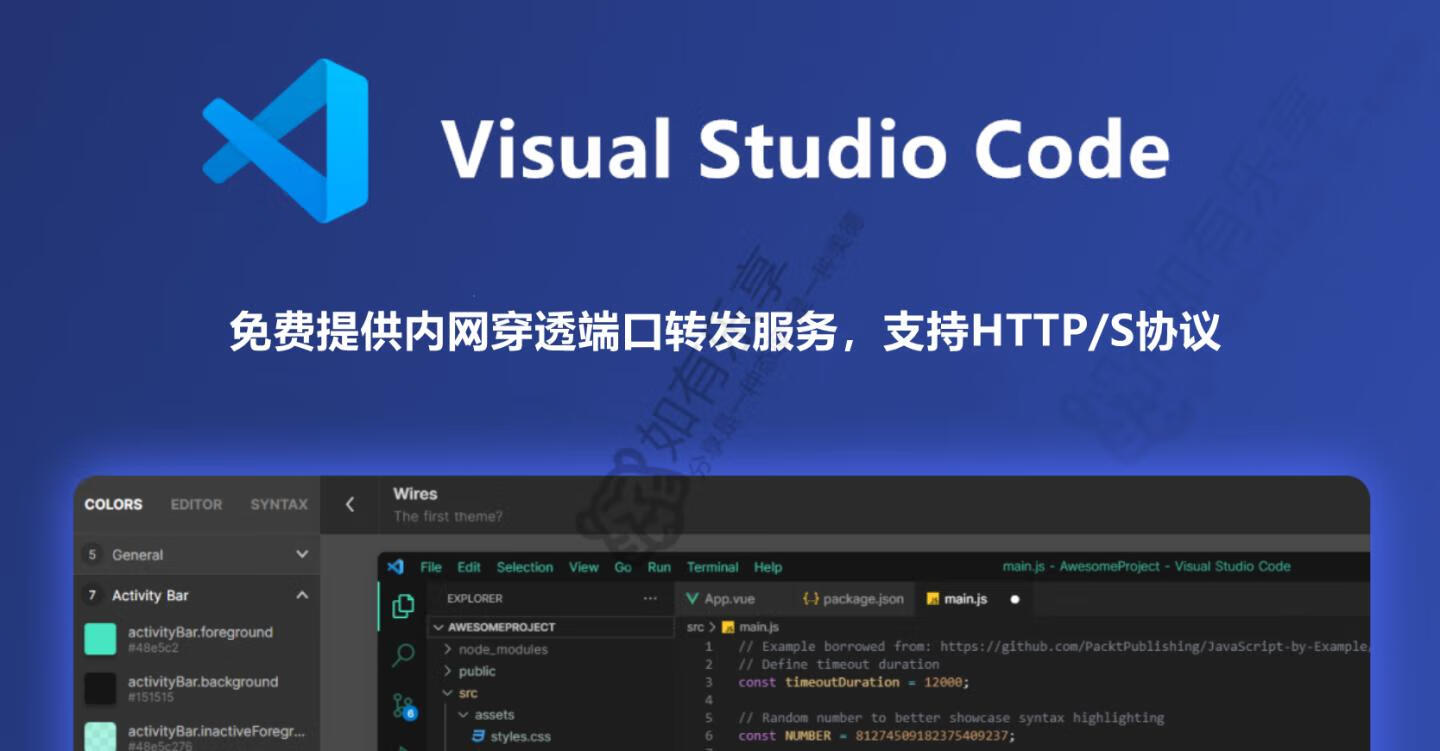Click the #151515 hex value

coord(151,697)
